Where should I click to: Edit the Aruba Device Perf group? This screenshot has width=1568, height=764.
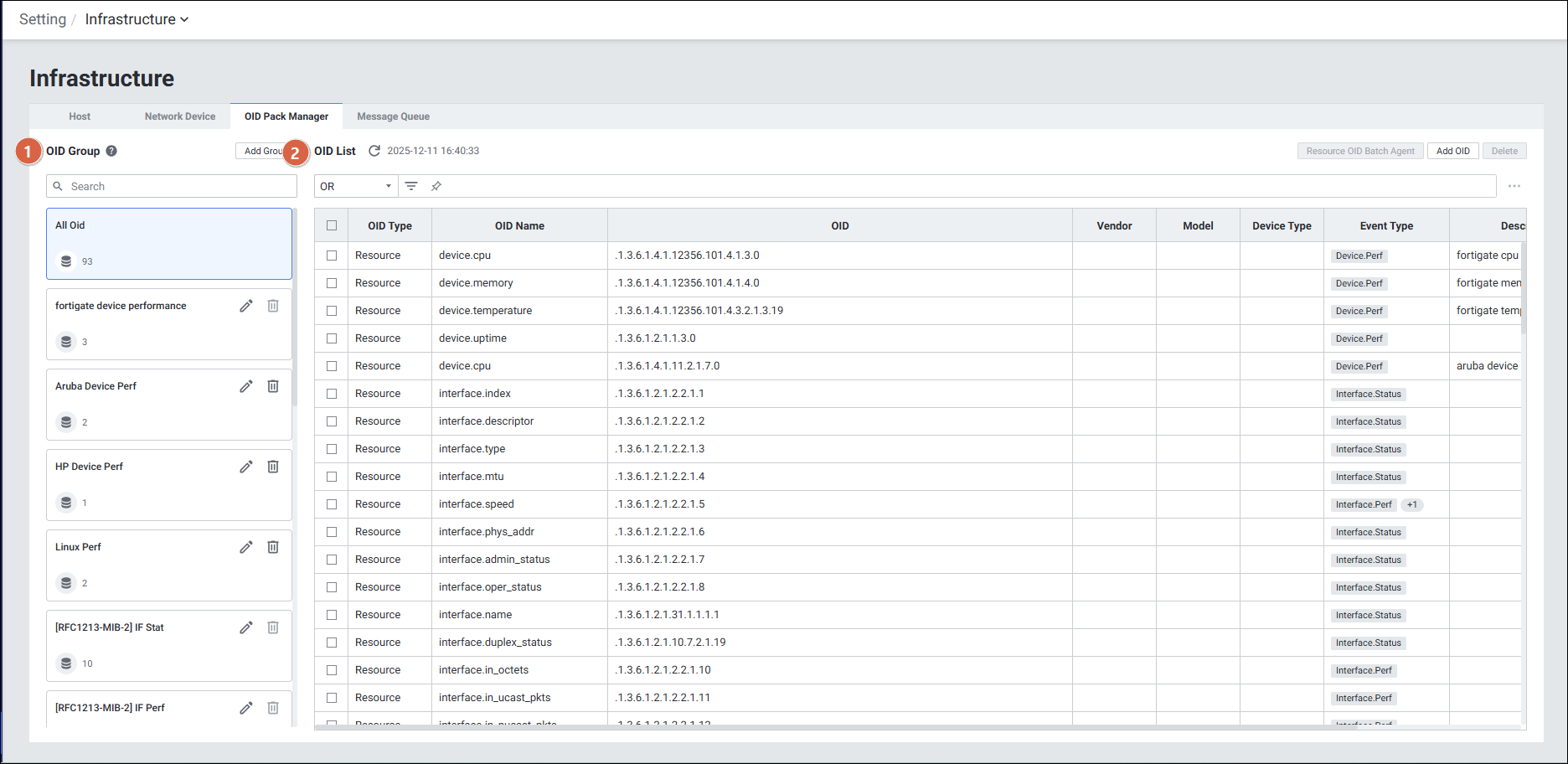click(x=245, y=386)
